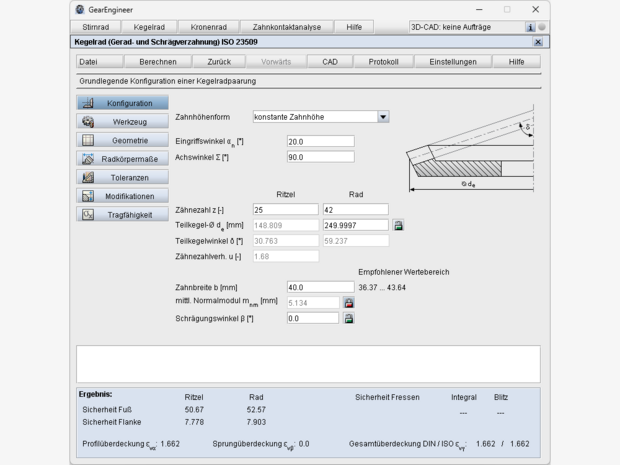Show the Tragfähigkeit section
Screen dimensions: 620x465
click(x=122, y=214)
